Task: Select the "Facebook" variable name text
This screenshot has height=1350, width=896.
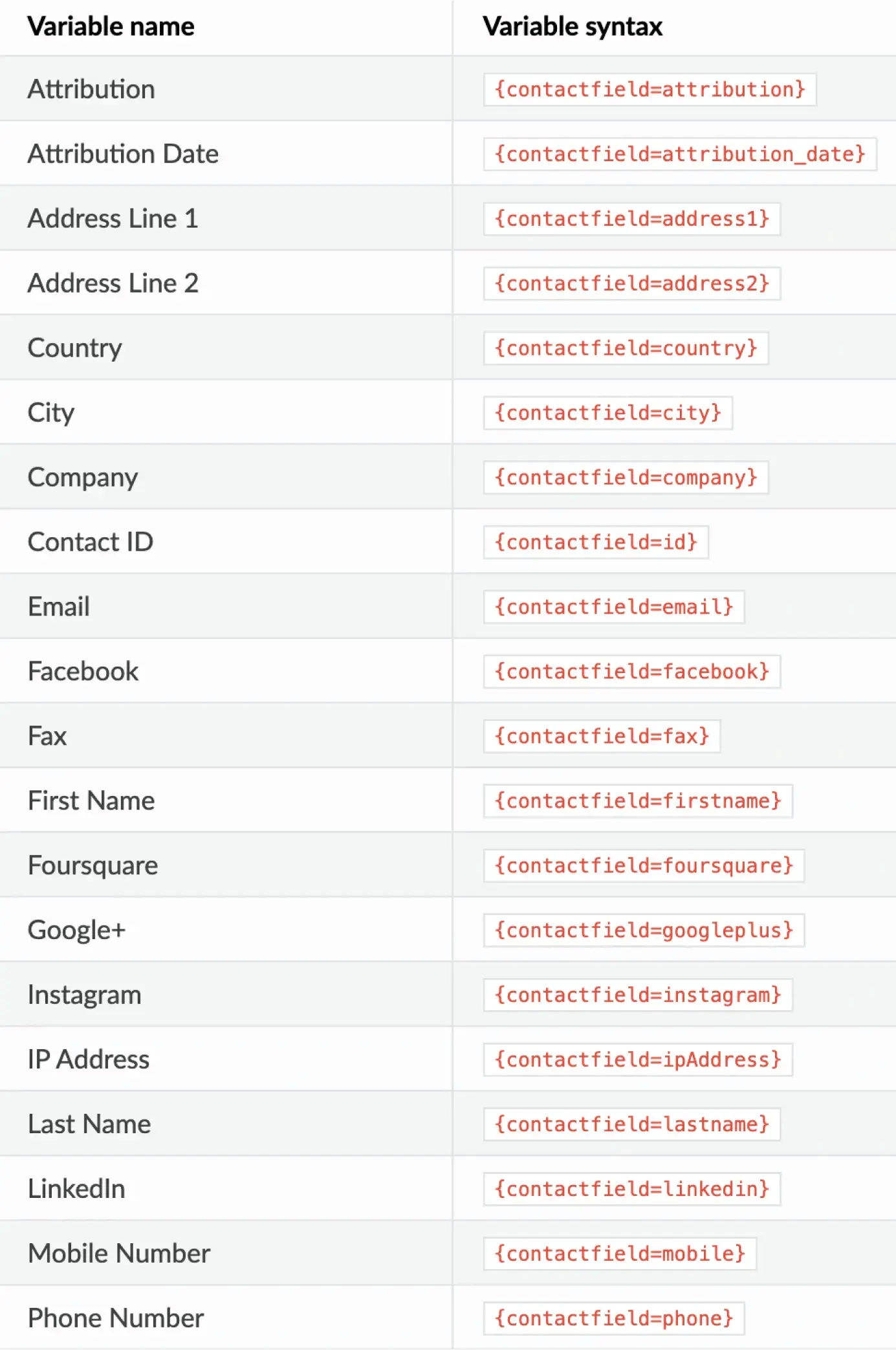Action: (83, 671)
